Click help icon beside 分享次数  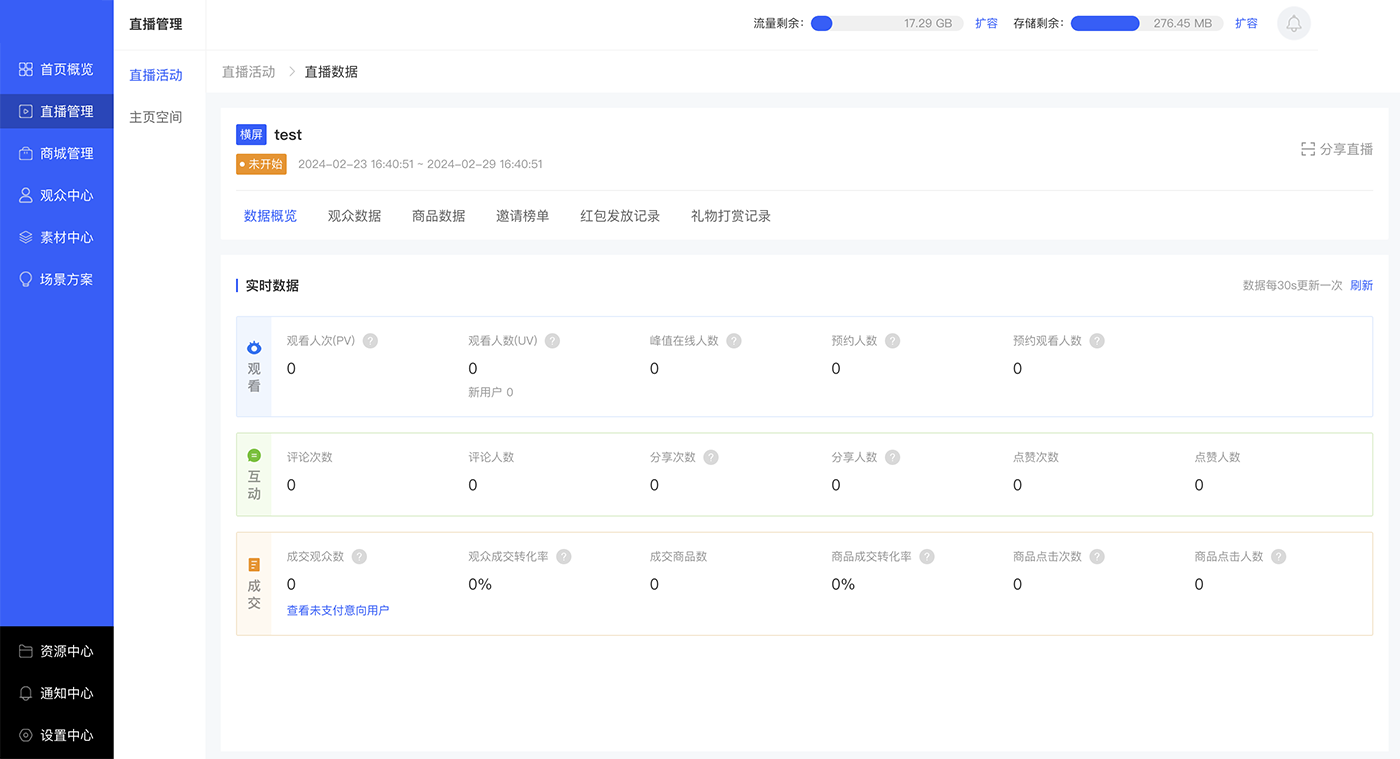711,457
